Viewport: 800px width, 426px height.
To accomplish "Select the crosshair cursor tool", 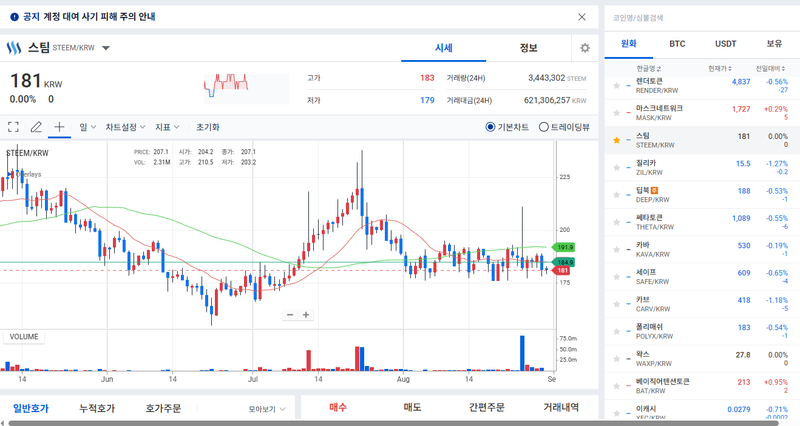I will [x=59, y=127].
